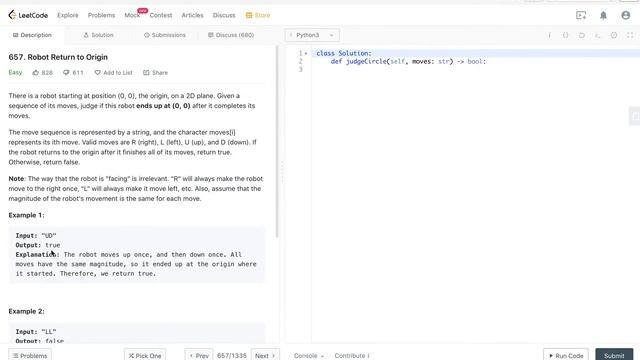Visit the LeetCode Store
Image resolution: width=640 pixels, height=360 pixels.
[258, 15]
